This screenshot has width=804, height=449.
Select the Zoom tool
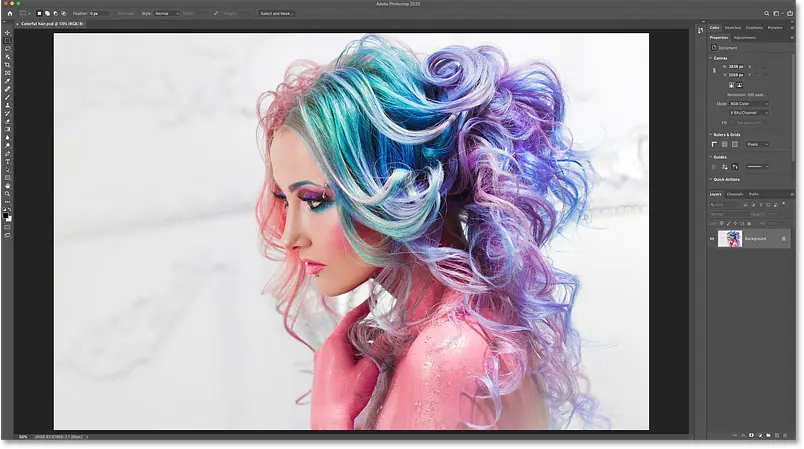(x=7, y=194)
